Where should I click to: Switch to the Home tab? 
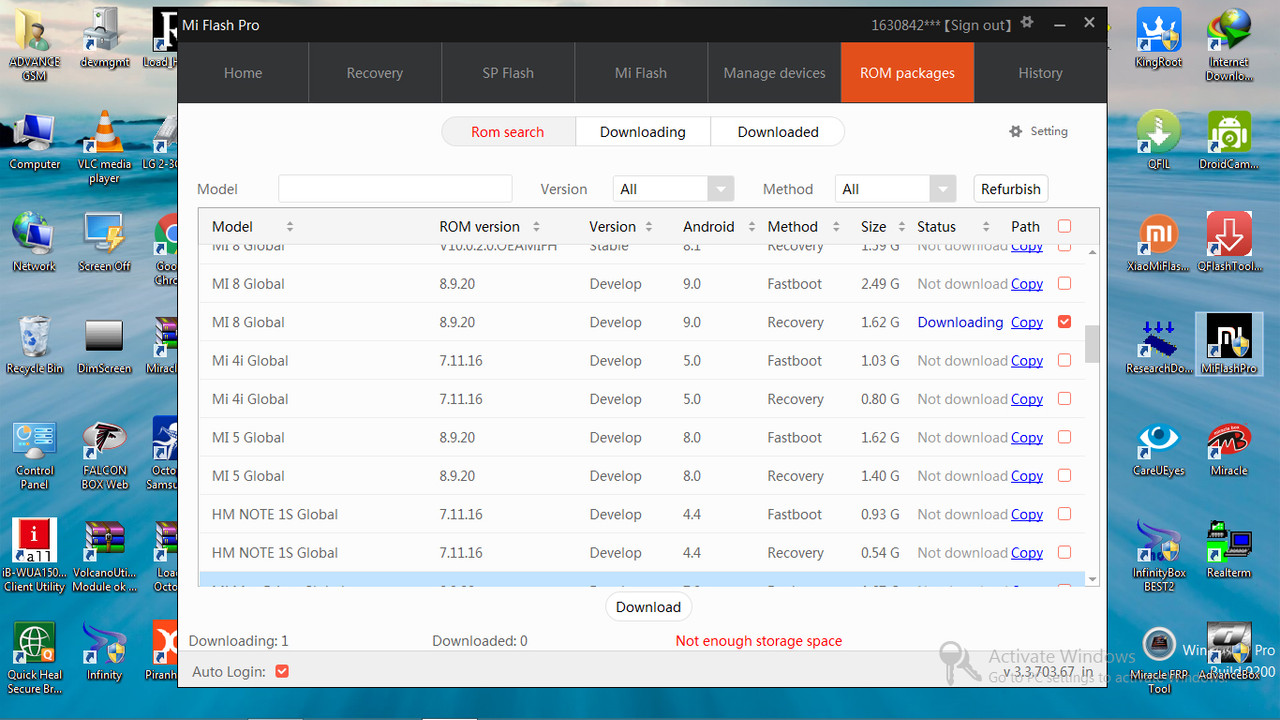243,73
